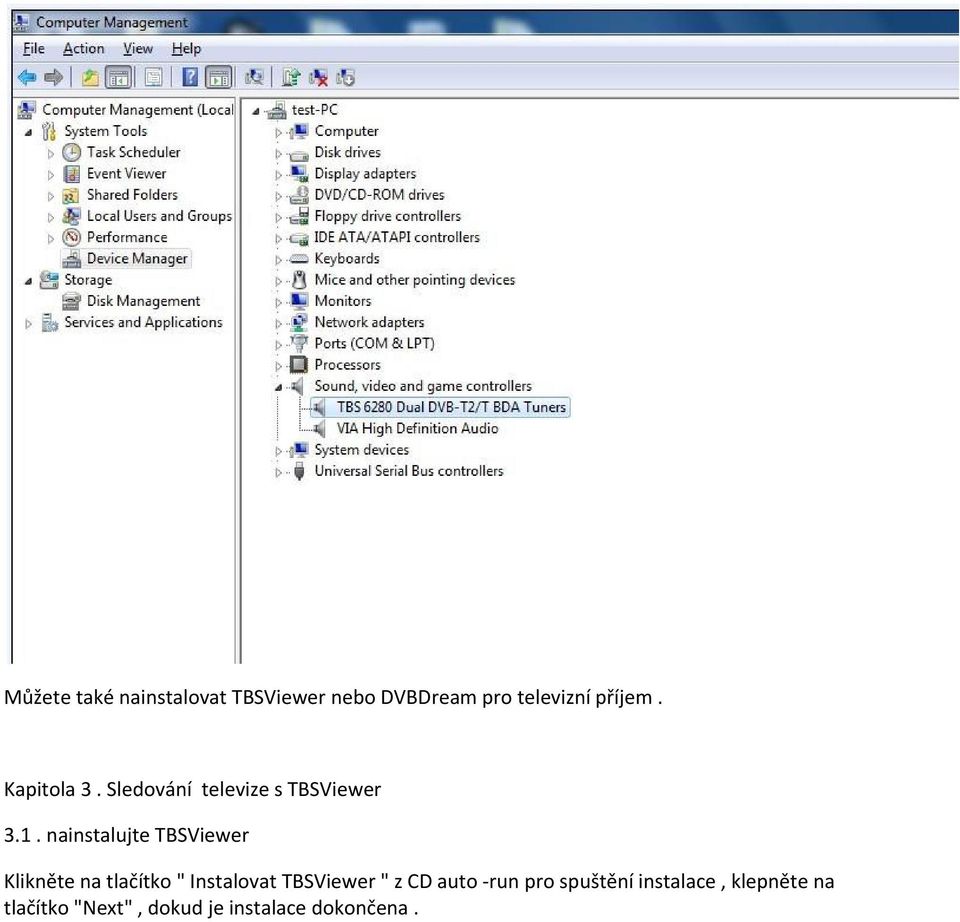Viewport: 960px width, 922px height.
Task: Open the File menu
Action: click(34, 48)
